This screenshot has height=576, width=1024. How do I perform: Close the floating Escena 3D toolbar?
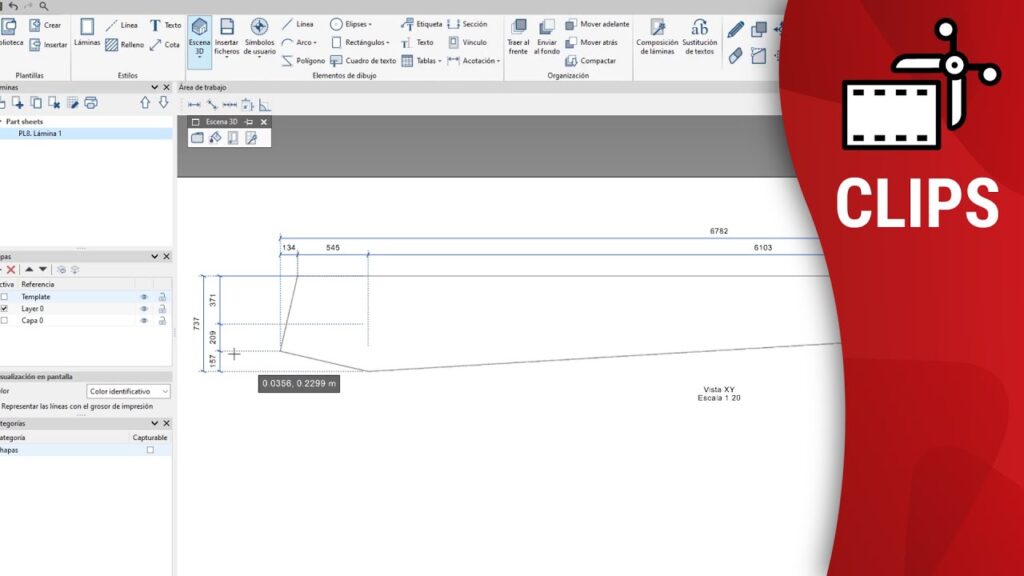[264, 122]
